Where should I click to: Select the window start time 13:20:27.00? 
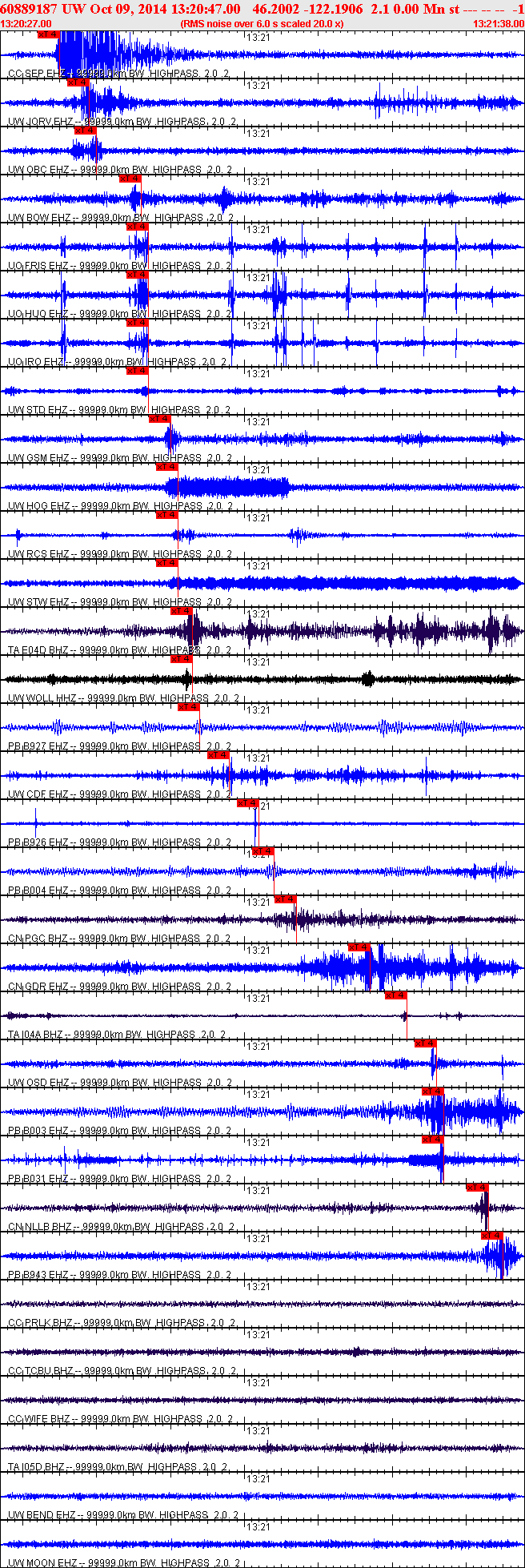pos(26,23)
